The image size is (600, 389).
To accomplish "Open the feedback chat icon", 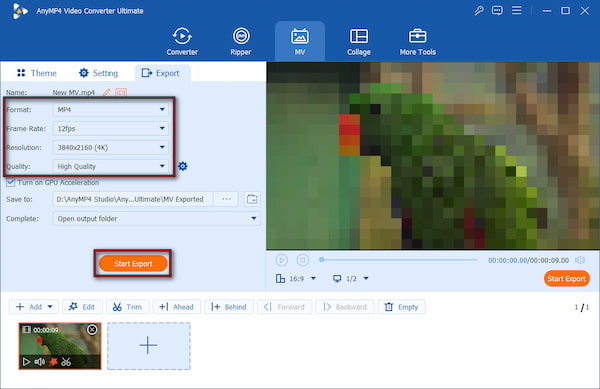I will point(497,11).
